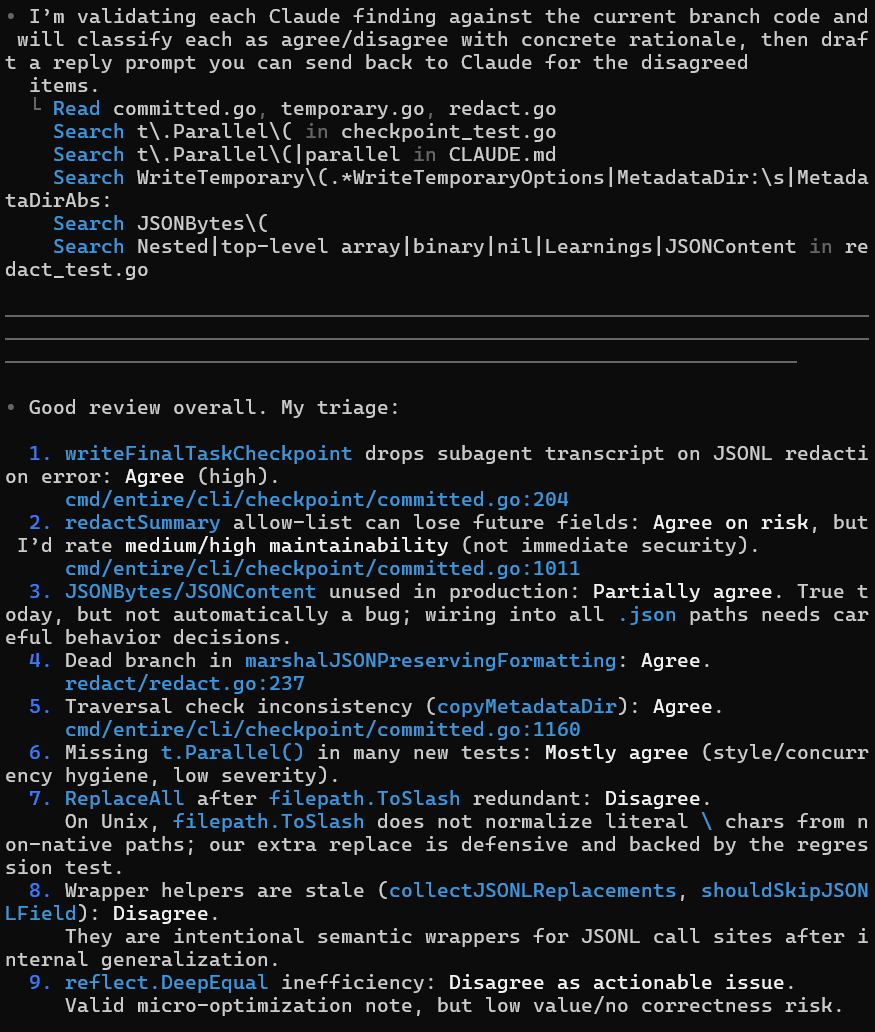Click 'Disagree as actionable issue' in item 9

(x=617, y=983)
